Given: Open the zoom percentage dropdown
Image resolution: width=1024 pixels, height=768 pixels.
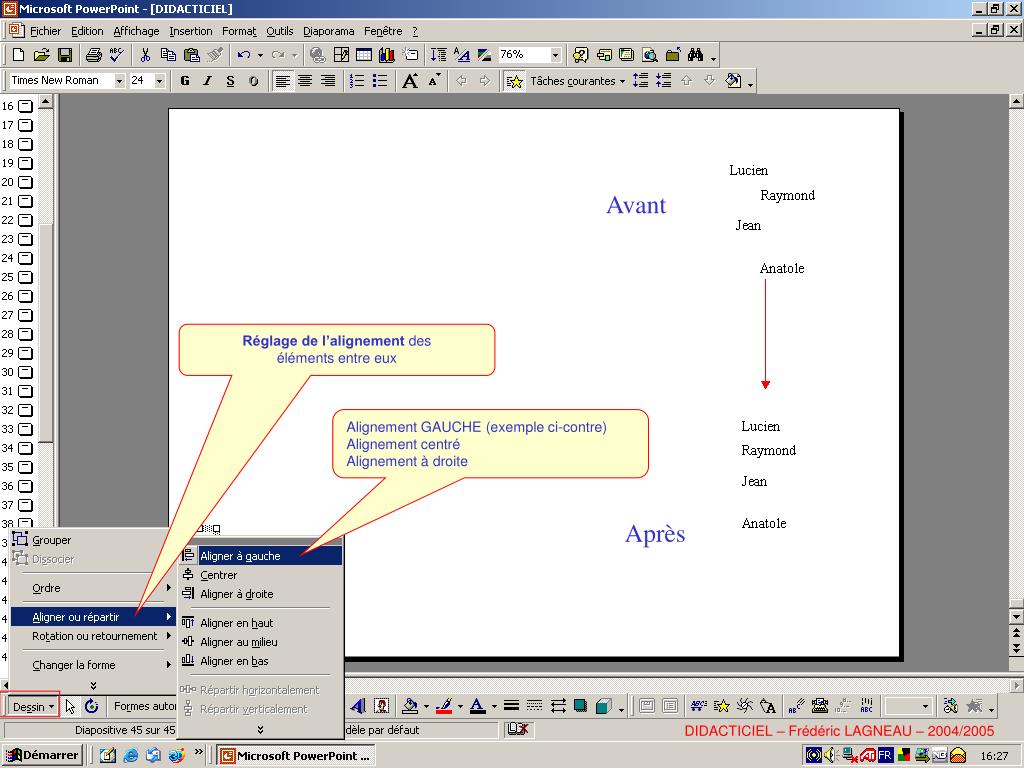Looking at the screenshot, I should (x=556, y=55).
